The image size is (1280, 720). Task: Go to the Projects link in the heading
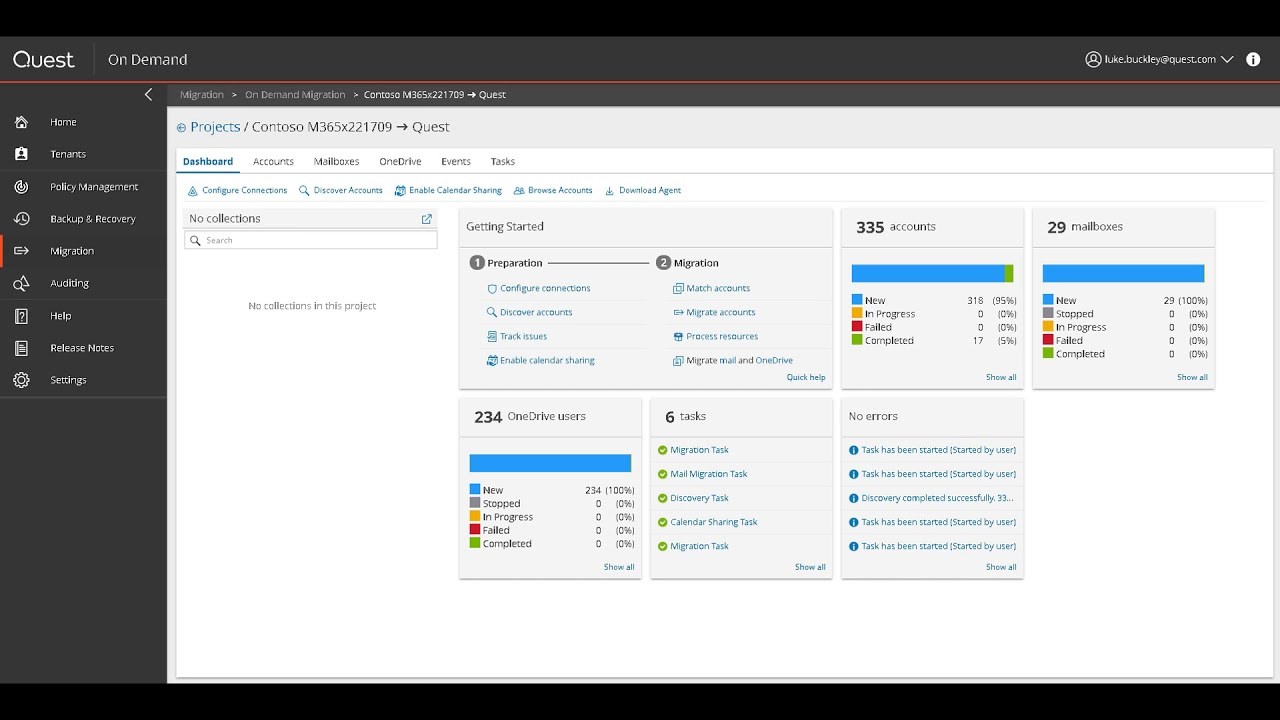215,127
